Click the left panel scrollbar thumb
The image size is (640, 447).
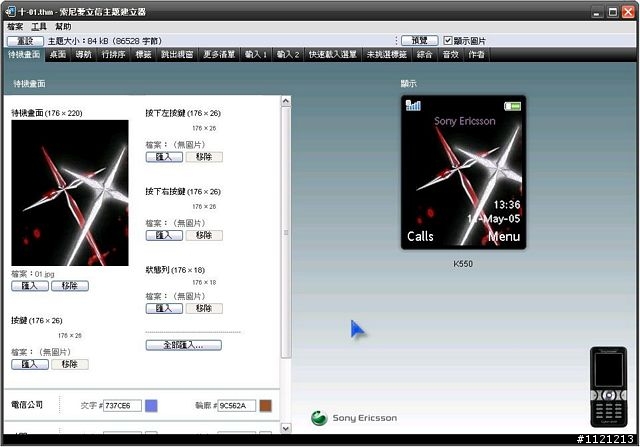[x=286, y=232]
